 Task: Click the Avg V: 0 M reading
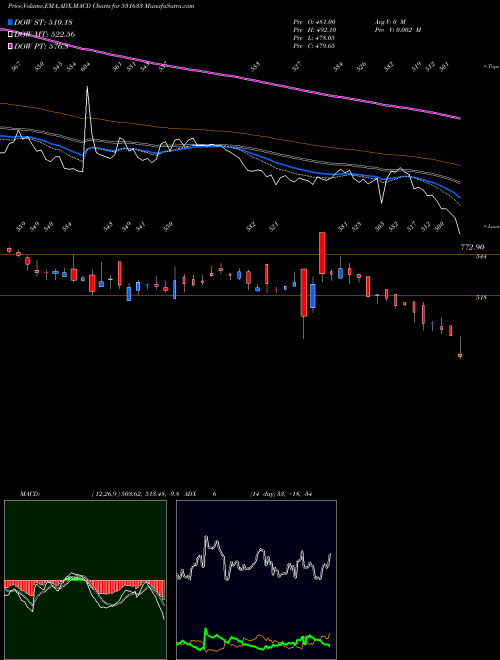[x=389, y=22]
